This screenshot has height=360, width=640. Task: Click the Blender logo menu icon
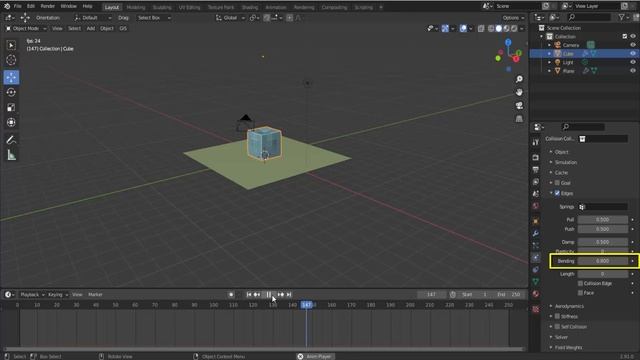click(7, 6)
